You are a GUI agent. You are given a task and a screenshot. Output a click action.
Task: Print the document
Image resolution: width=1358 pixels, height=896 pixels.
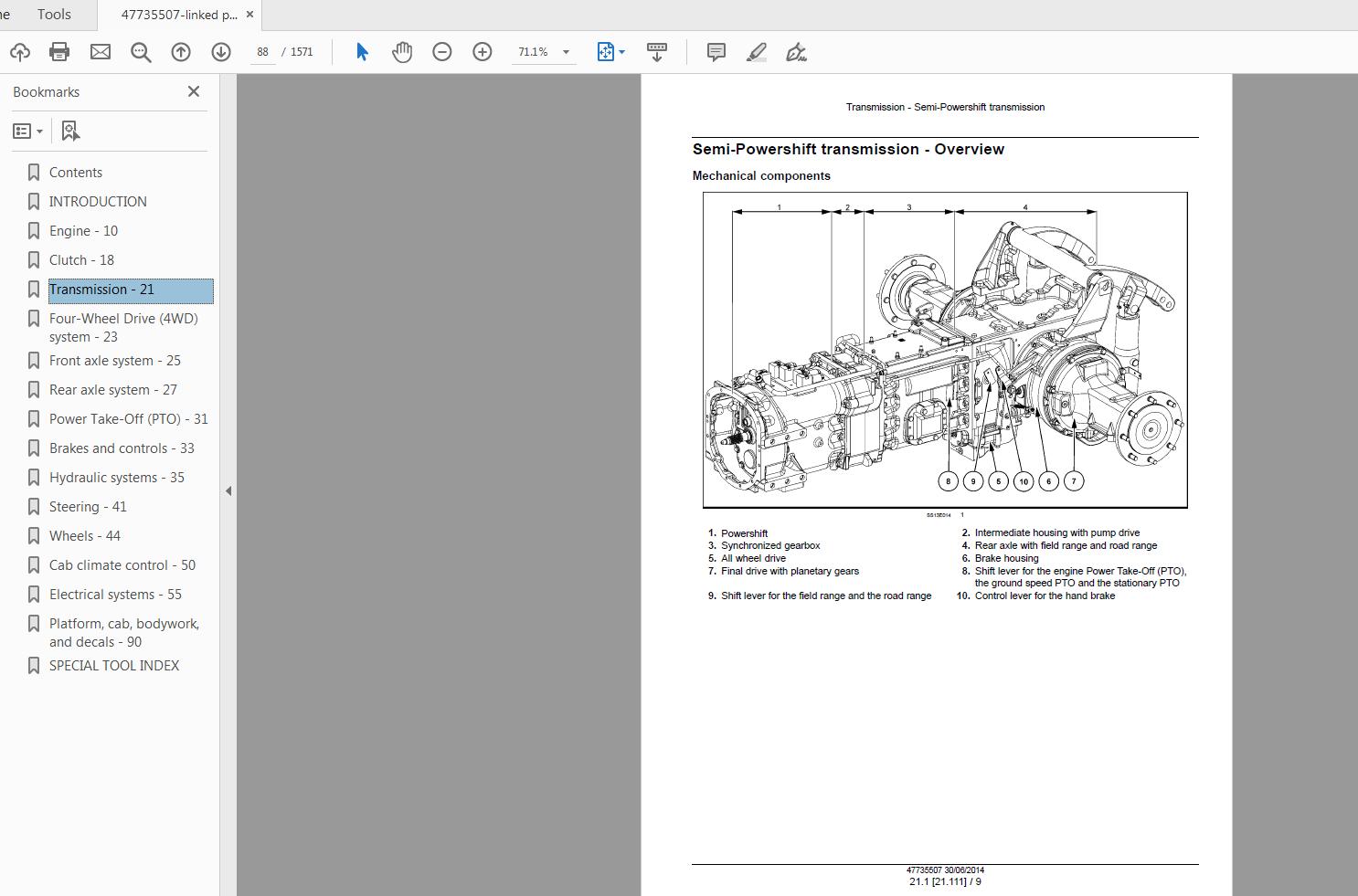pos(59,52)
